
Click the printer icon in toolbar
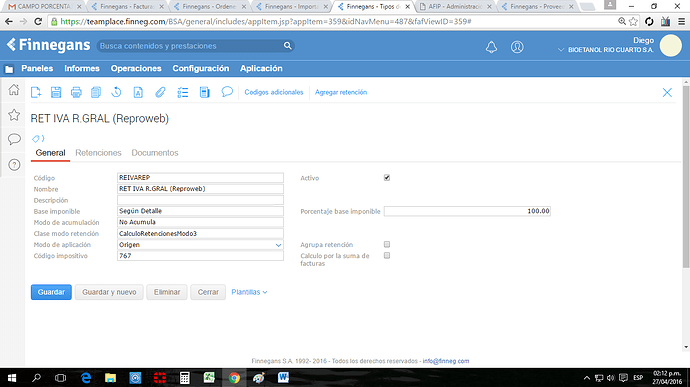[76, 92]
